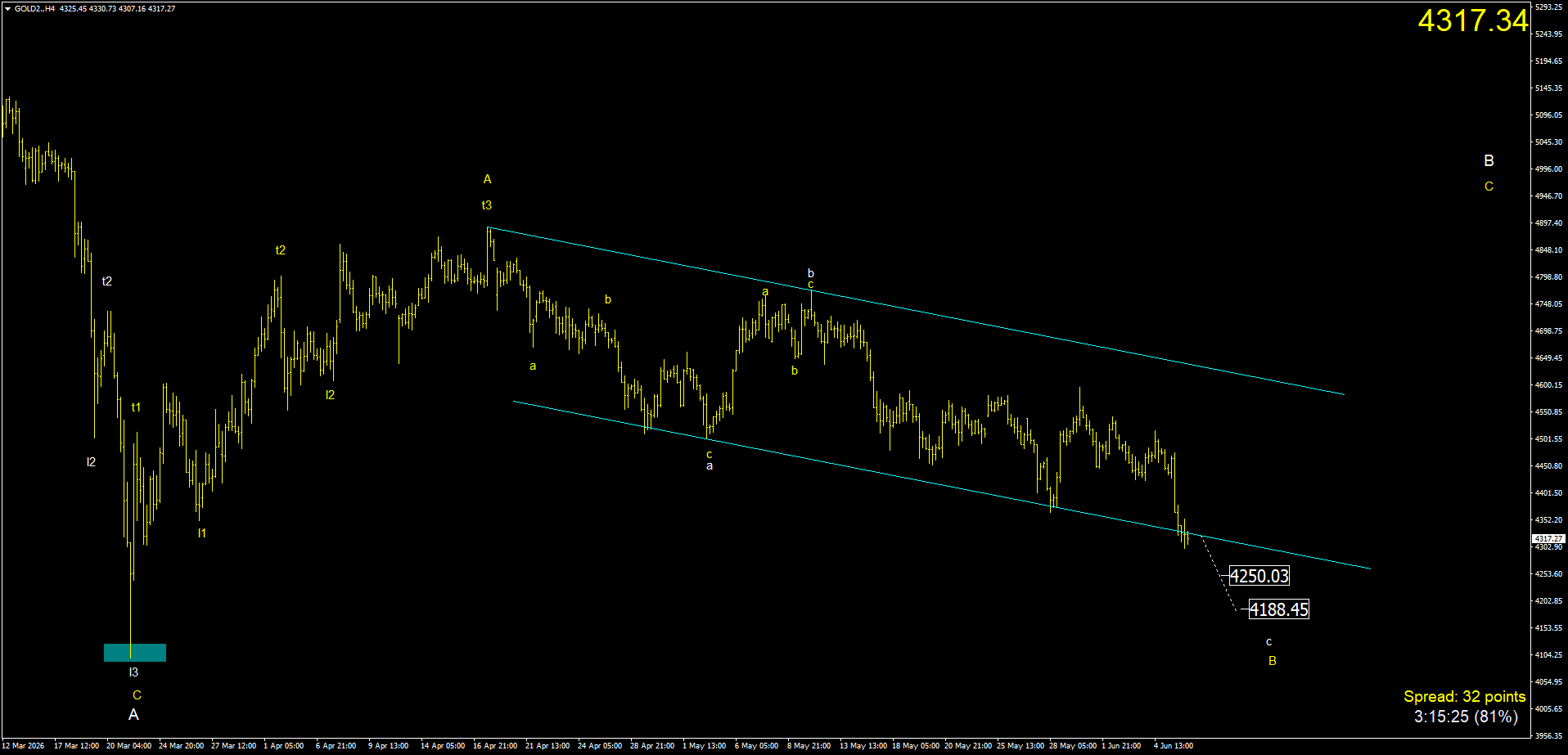
Task: Click the 3:15:25 (81%) candle timer
Action: (1466, 717)
